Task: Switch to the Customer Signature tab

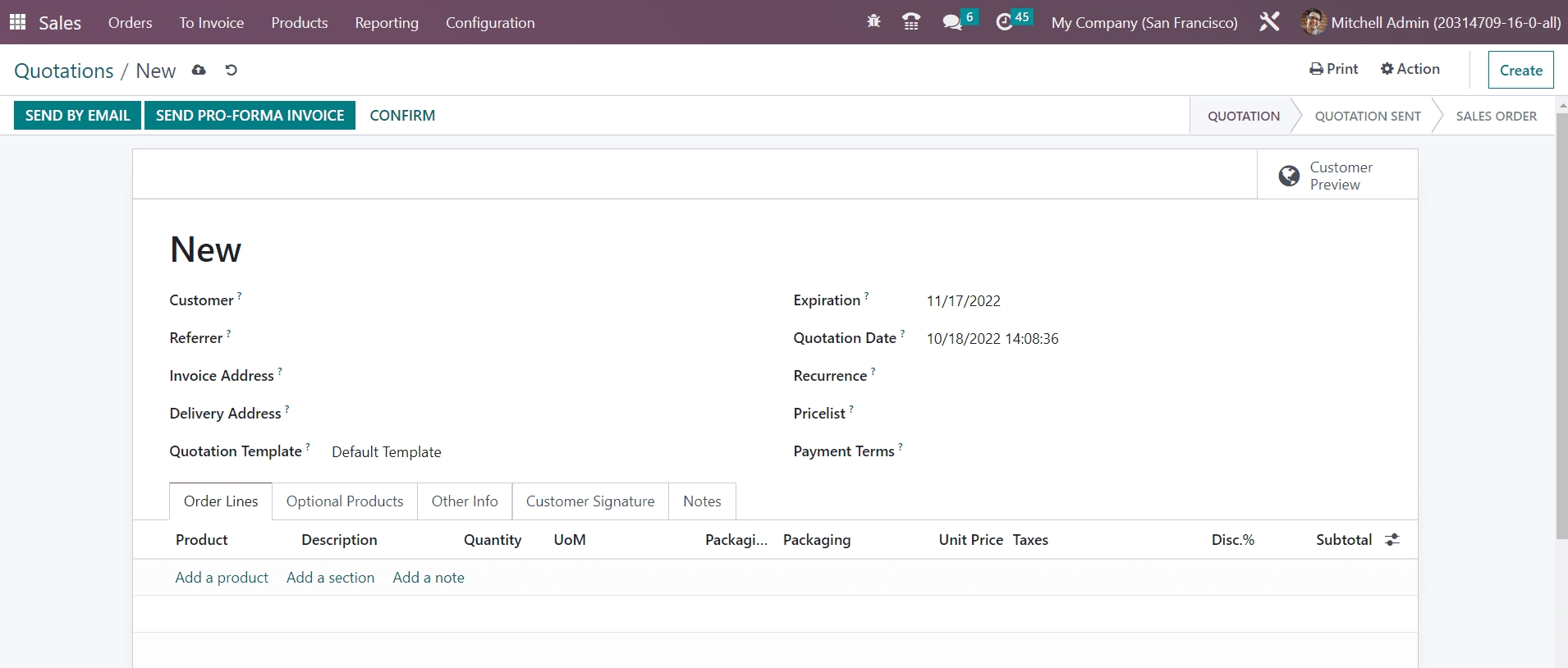Action: point(590,501)
